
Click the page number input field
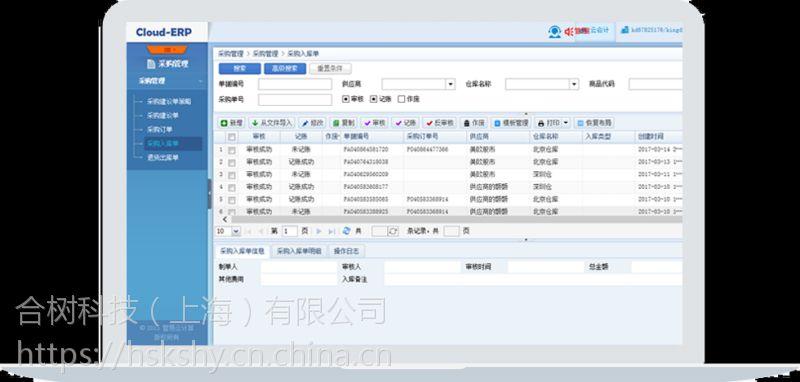(290, 232)
